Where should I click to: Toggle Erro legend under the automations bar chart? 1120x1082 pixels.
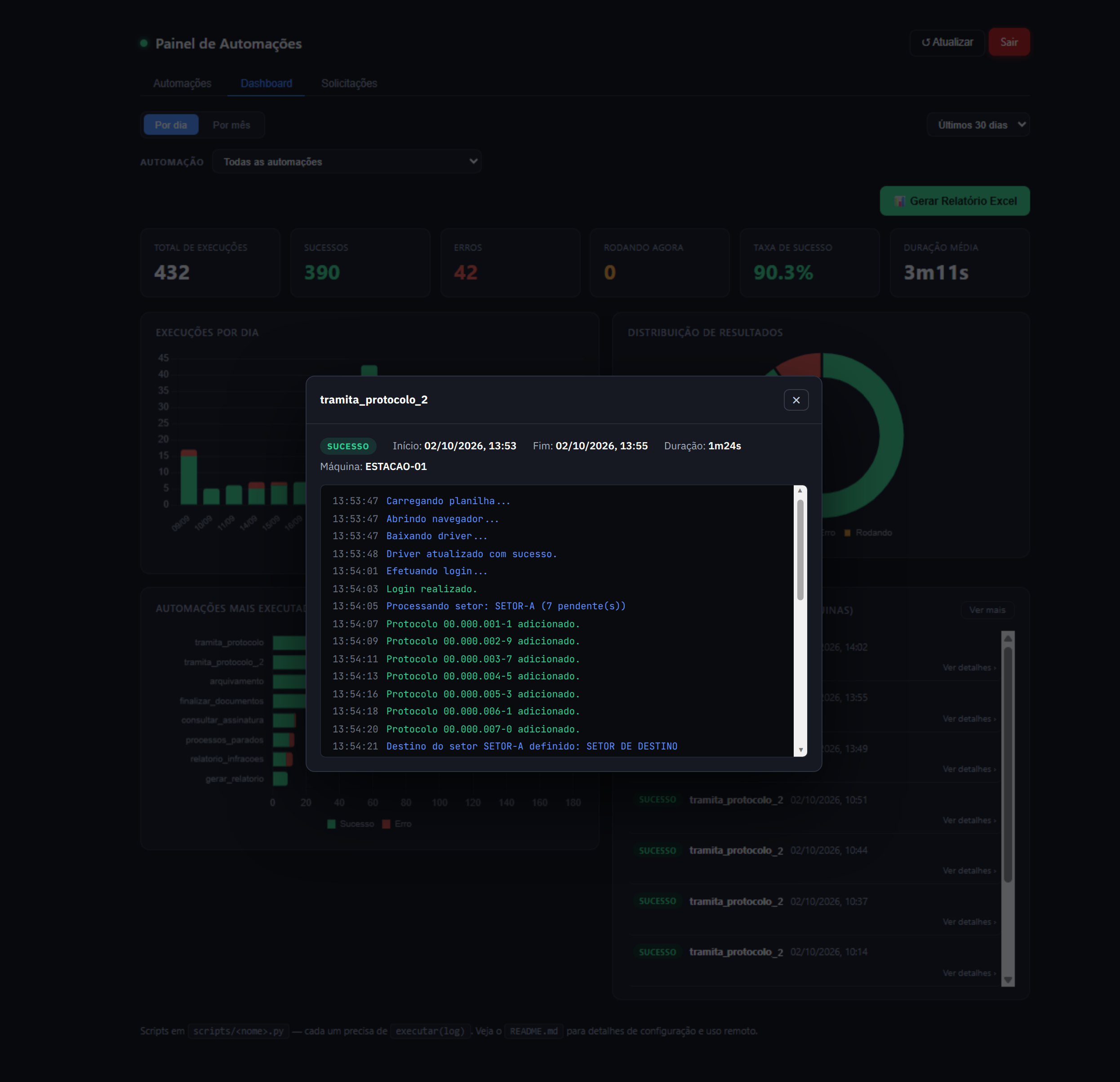[396, 824]
